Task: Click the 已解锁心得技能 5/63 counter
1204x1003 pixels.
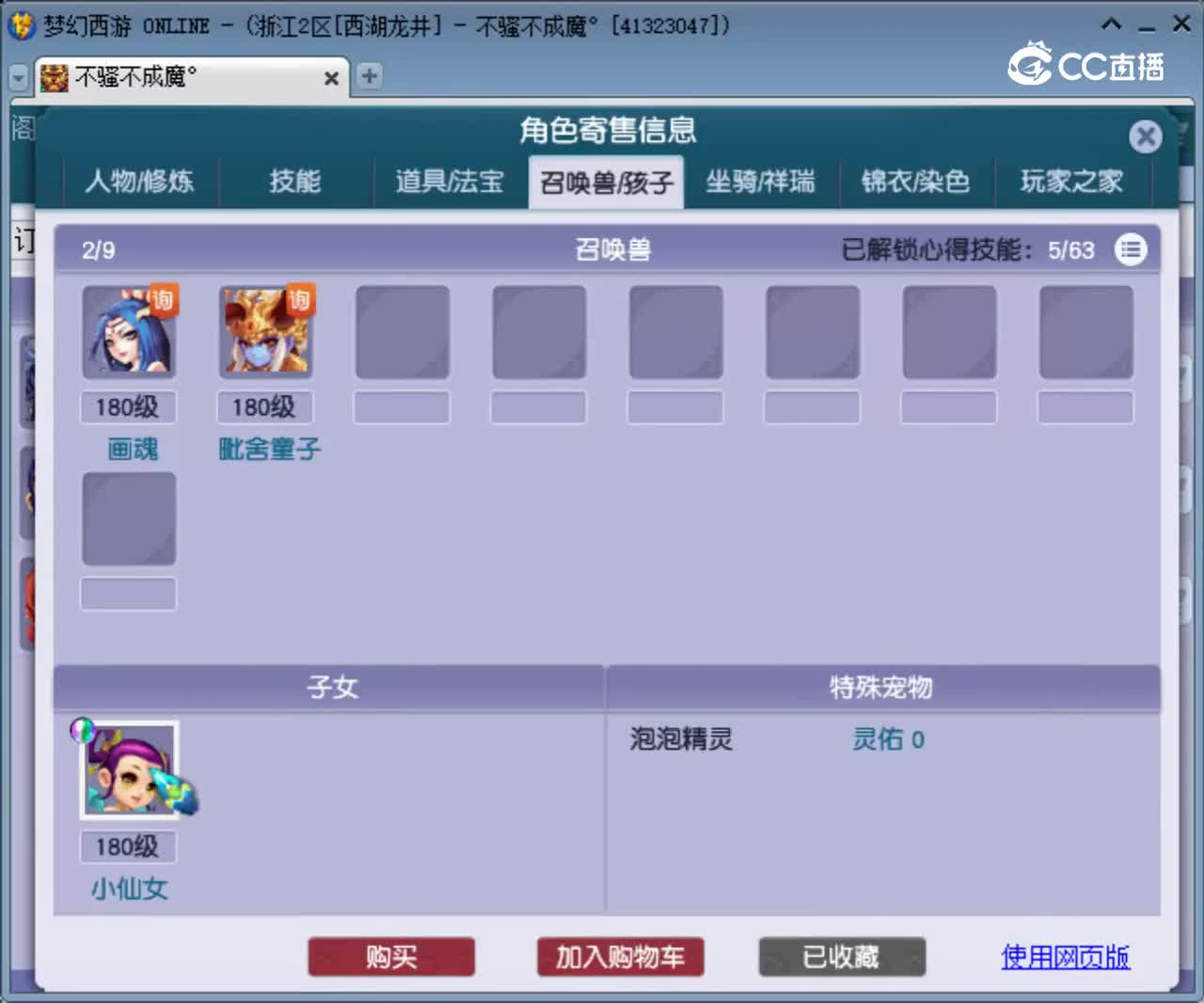Action: tap(968, 250)
